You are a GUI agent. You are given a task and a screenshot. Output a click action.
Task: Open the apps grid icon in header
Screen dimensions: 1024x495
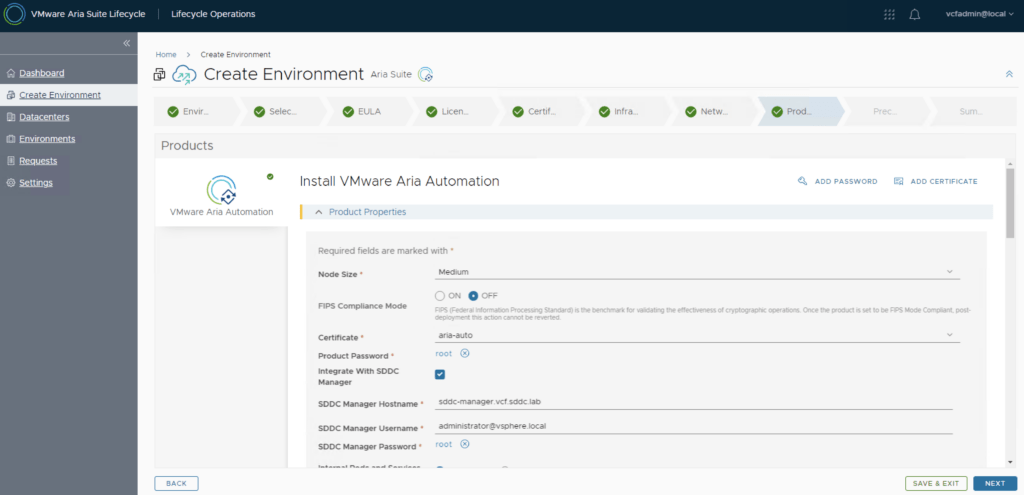click(890, 14)
